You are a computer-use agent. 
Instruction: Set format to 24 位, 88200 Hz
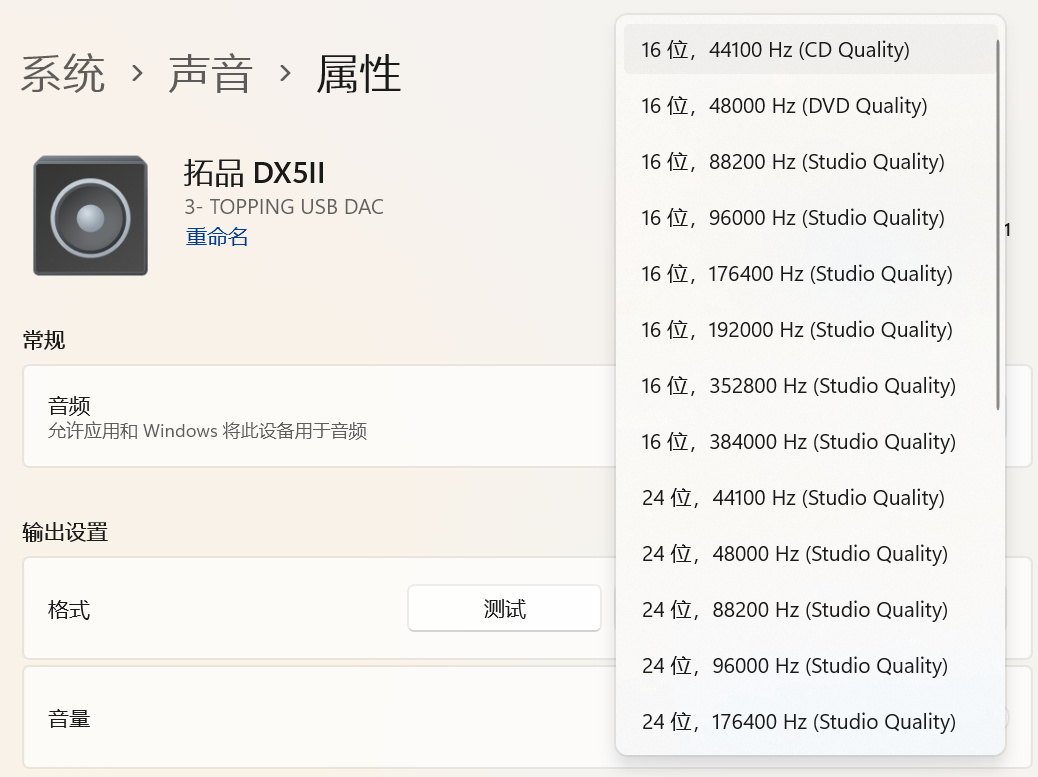click(x=810, y=610)
